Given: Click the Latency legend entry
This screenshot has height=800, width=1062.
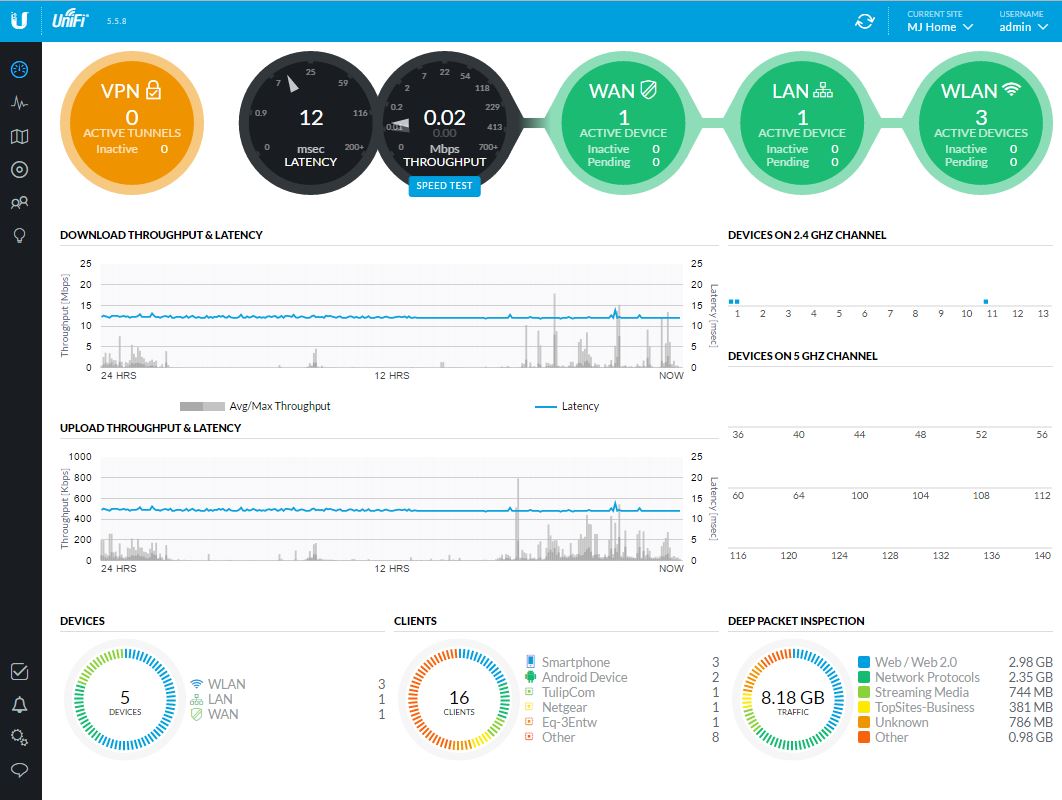Looking at the screenshot, I should click(567, 406).
